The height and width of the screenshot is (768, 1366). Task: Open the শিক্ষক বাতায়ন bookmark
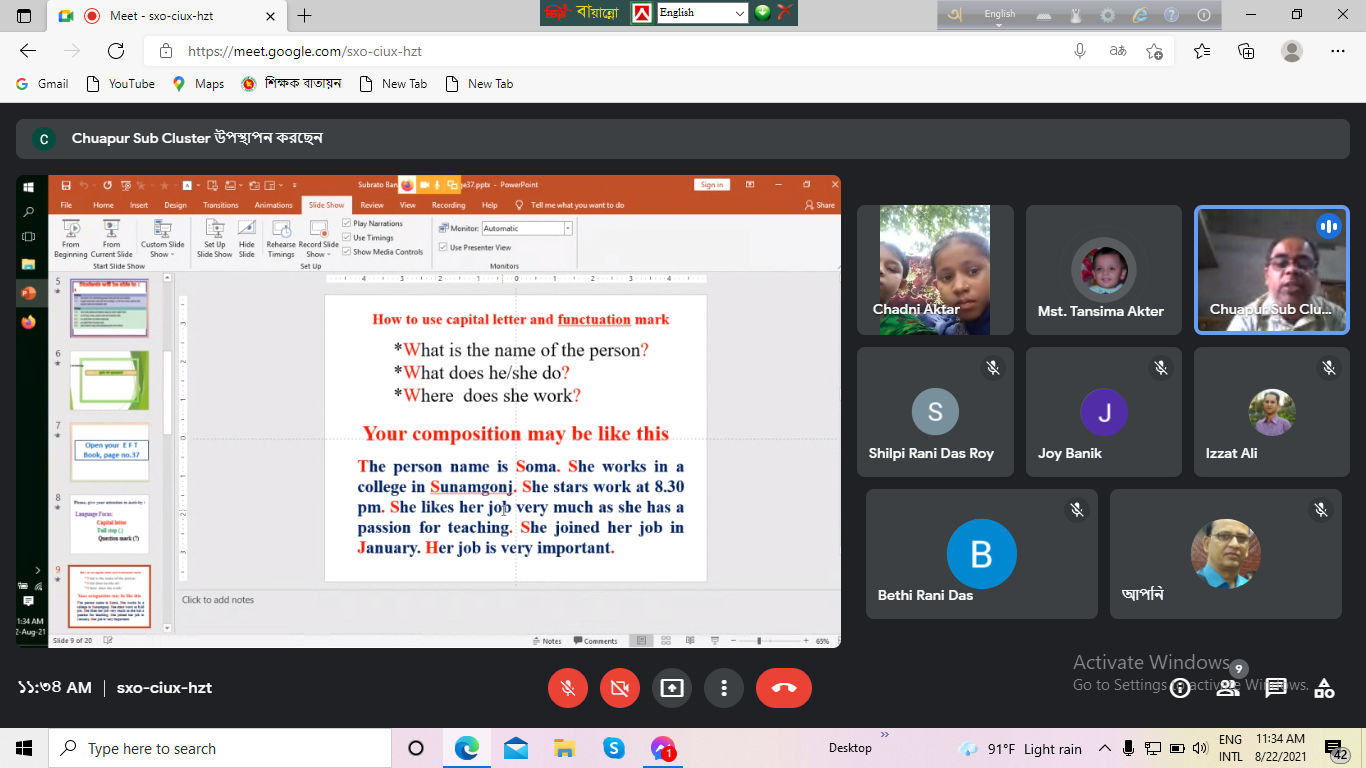pos(292,84)
